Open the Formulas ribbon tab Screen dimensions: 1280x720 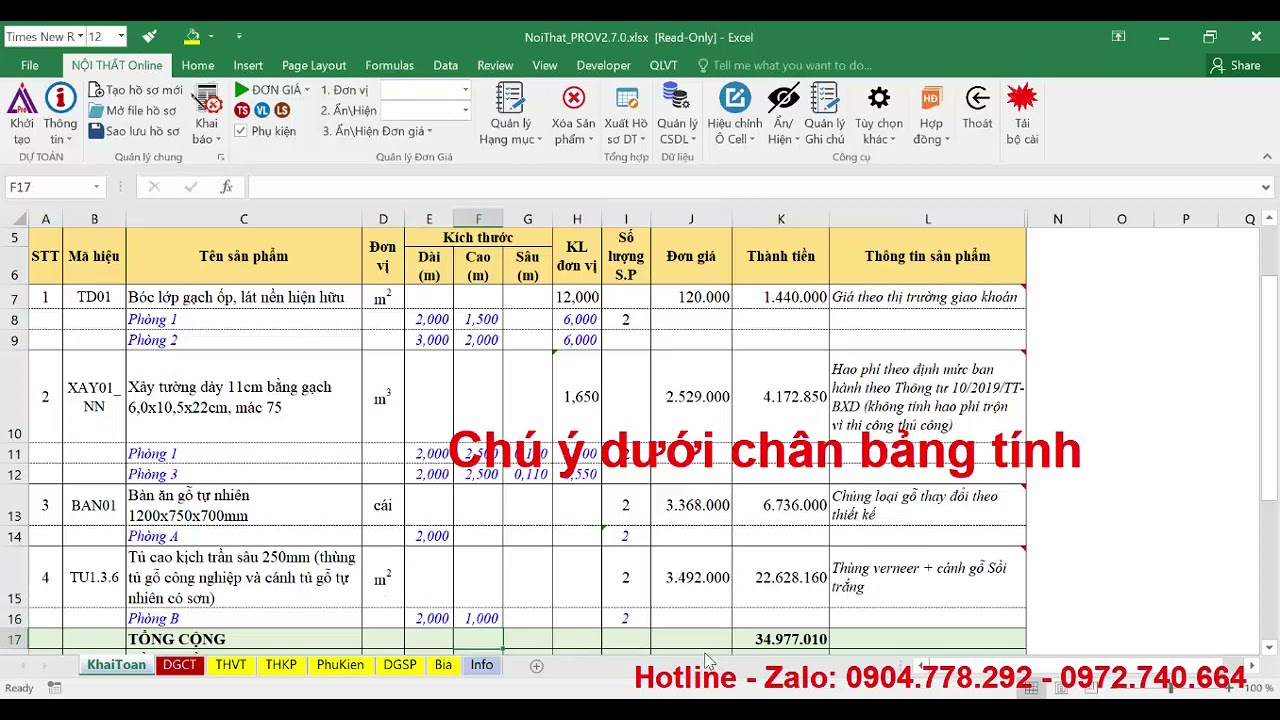[389, 65]
